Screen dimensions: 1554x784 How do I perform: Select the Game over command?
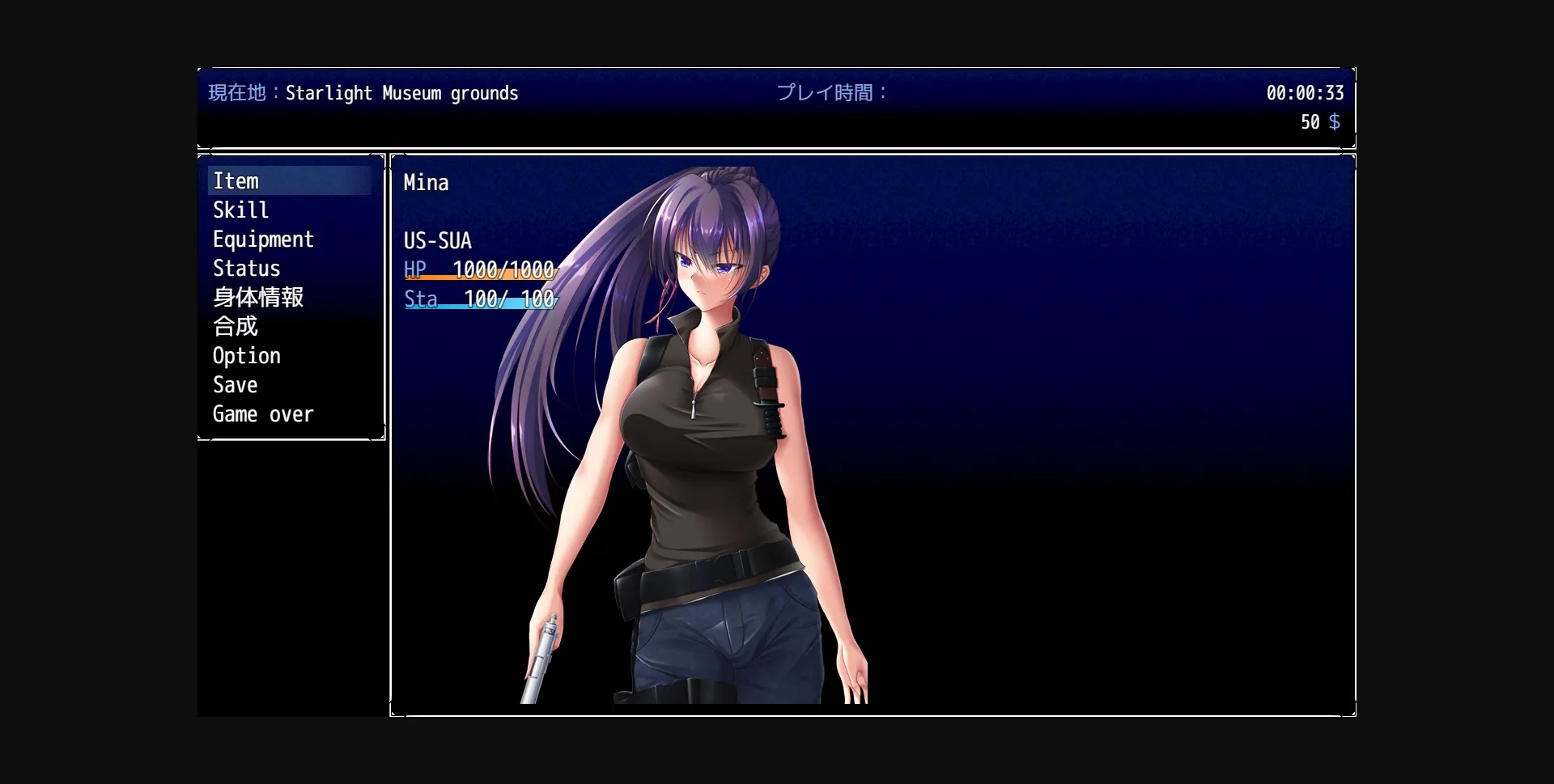[263, 414]
